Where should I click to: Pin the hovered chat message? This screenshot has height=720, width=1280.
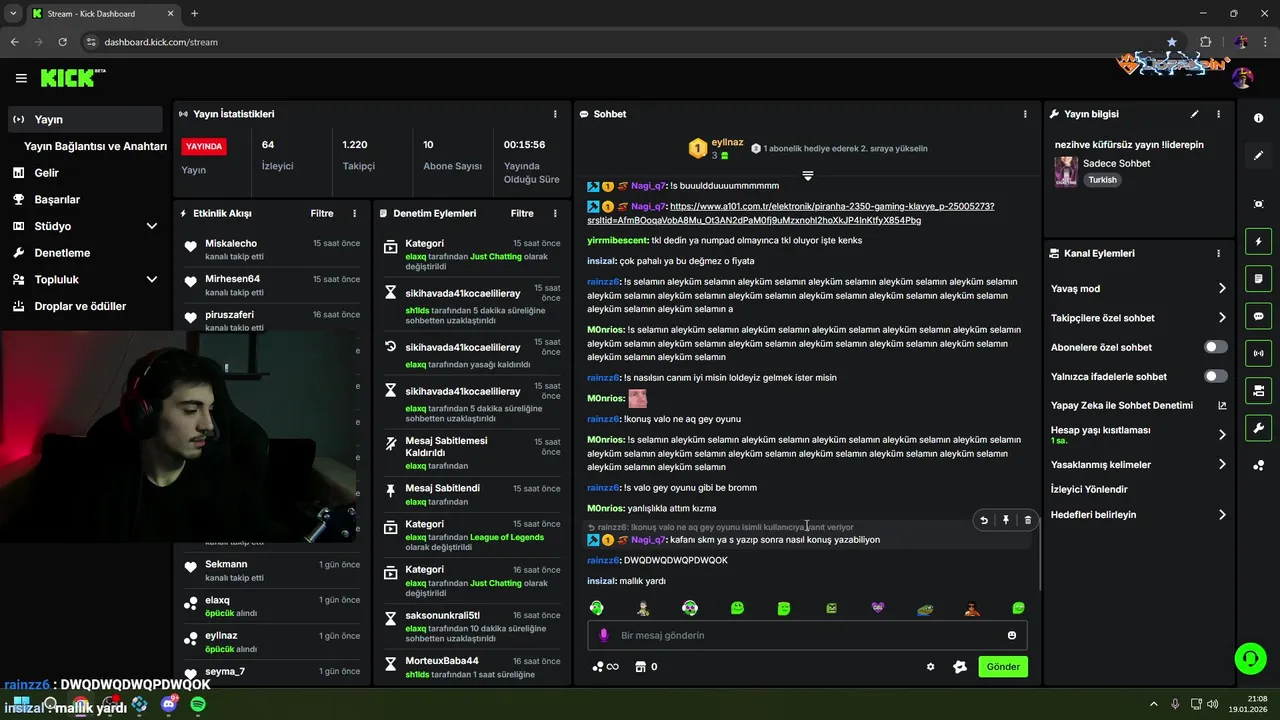click(x=1006, y=520)
